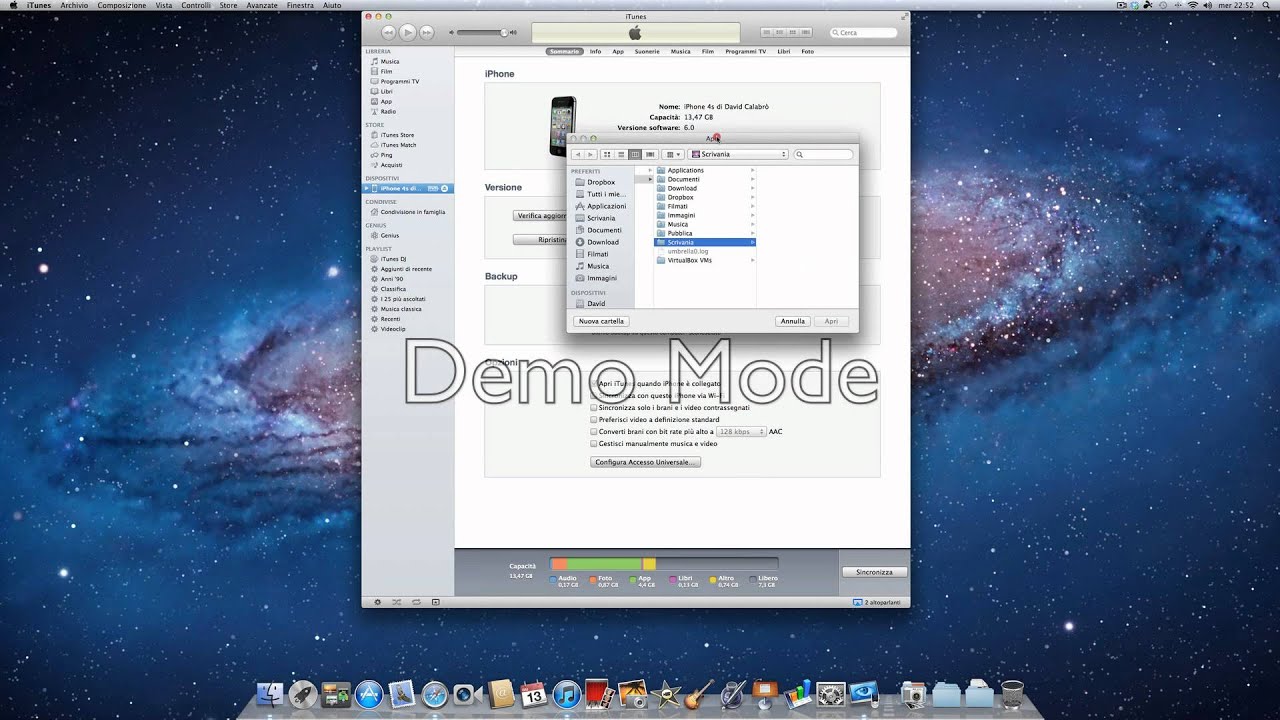The image size is (1280, 720).
Task: Open the Avanzate menu in menu bar
Action: (262, 5)
